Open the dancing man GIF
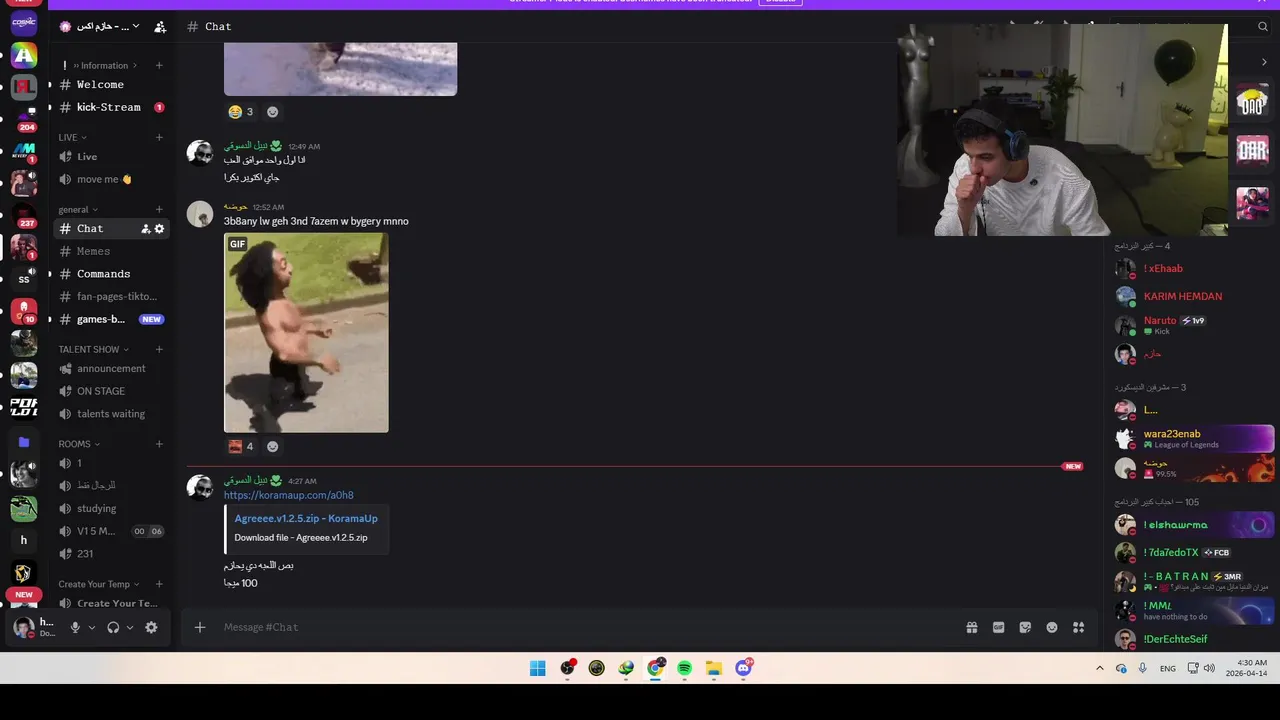The height and width of the screenshot is (720, 1280). 306,333
